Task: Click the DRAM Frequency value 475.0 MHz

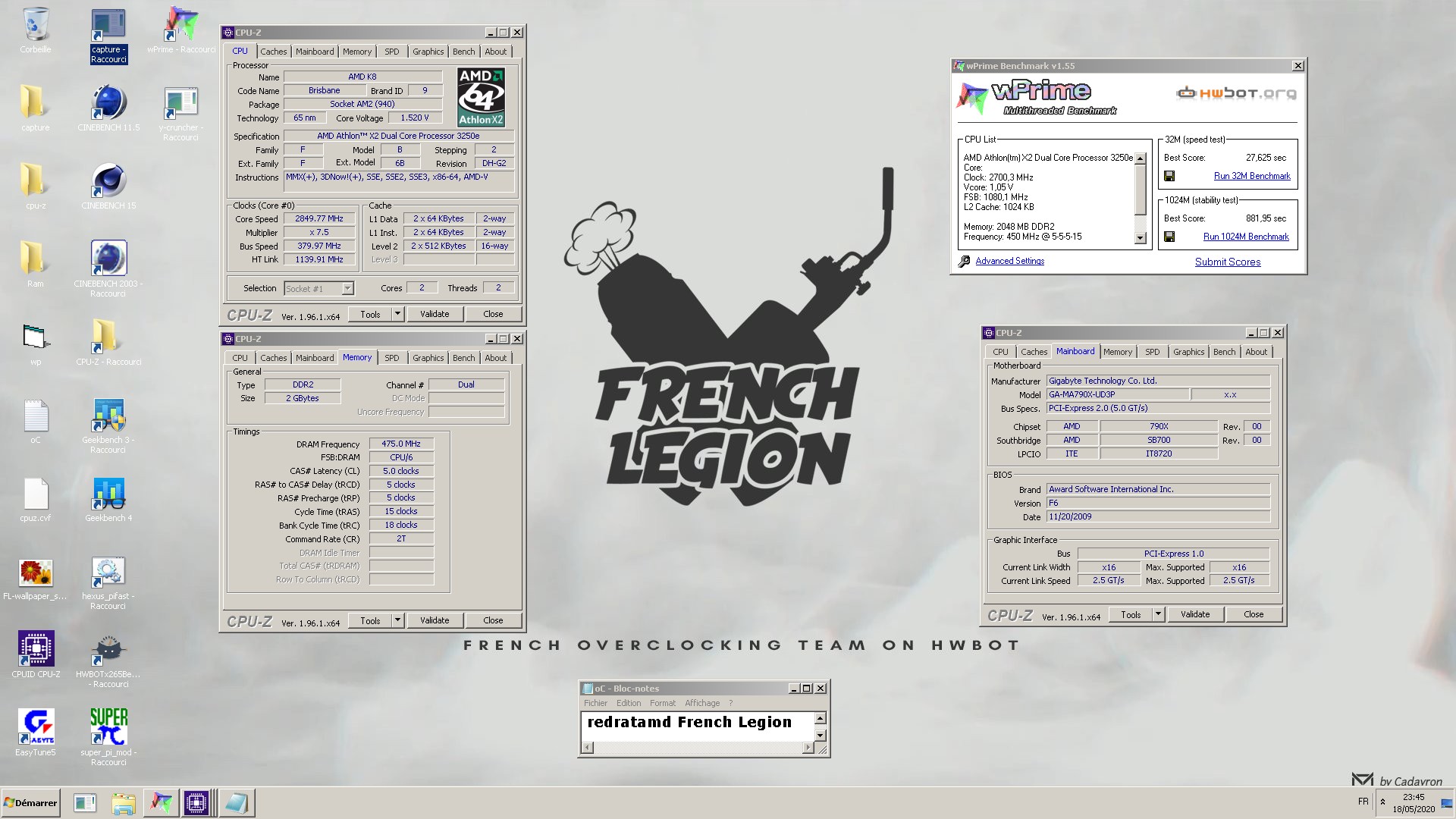Action: (x=401, y=444)
